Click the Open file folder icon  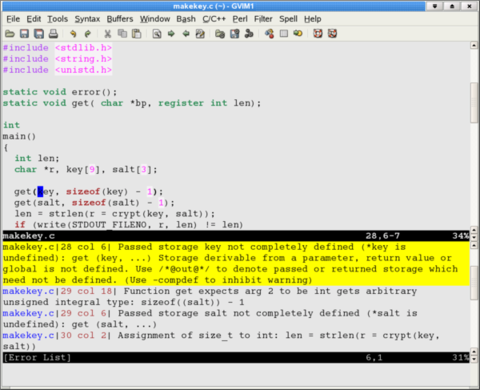(10, 34)
